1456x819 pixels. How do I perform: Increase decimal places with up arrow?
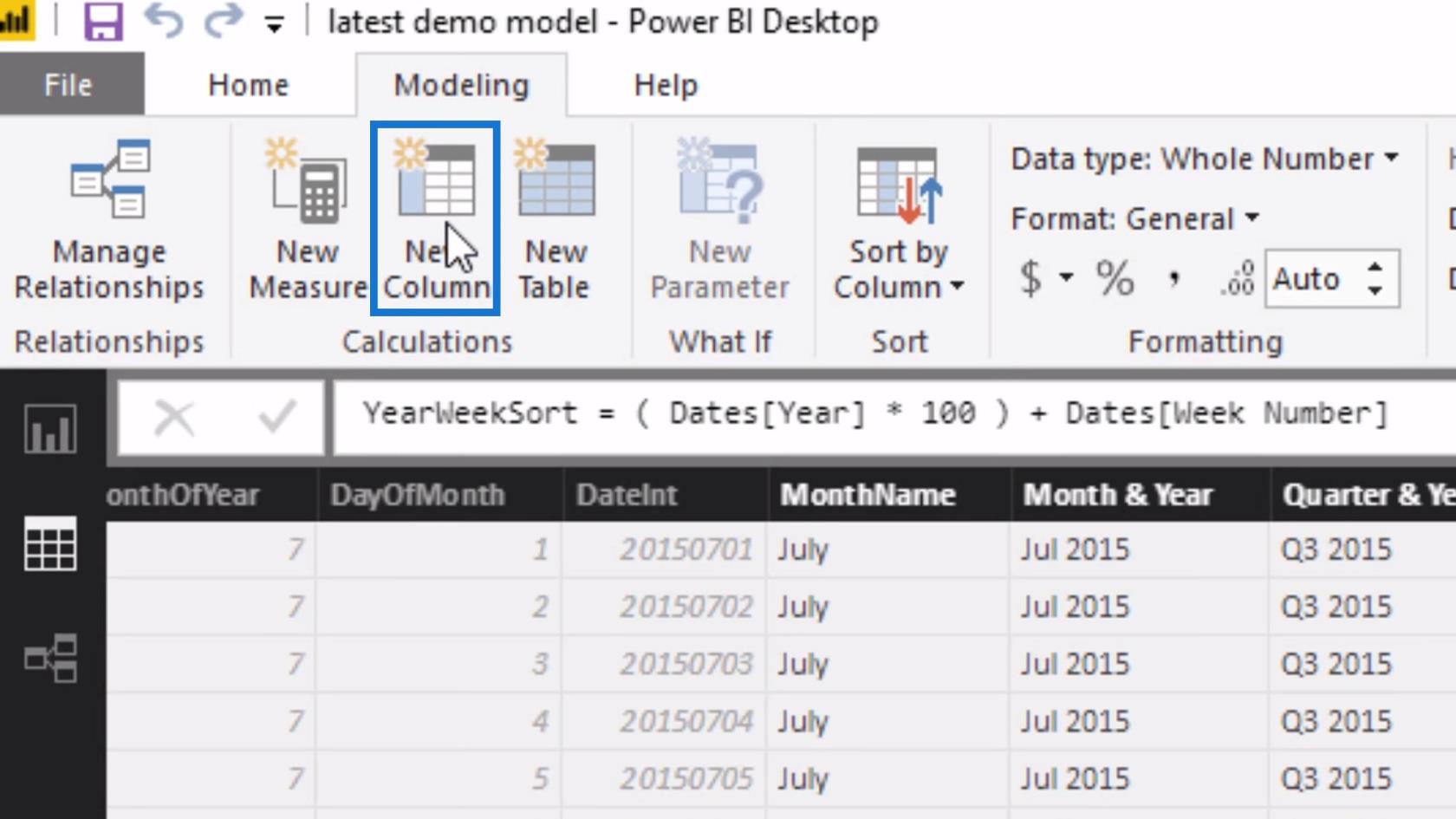(1375, 268)
